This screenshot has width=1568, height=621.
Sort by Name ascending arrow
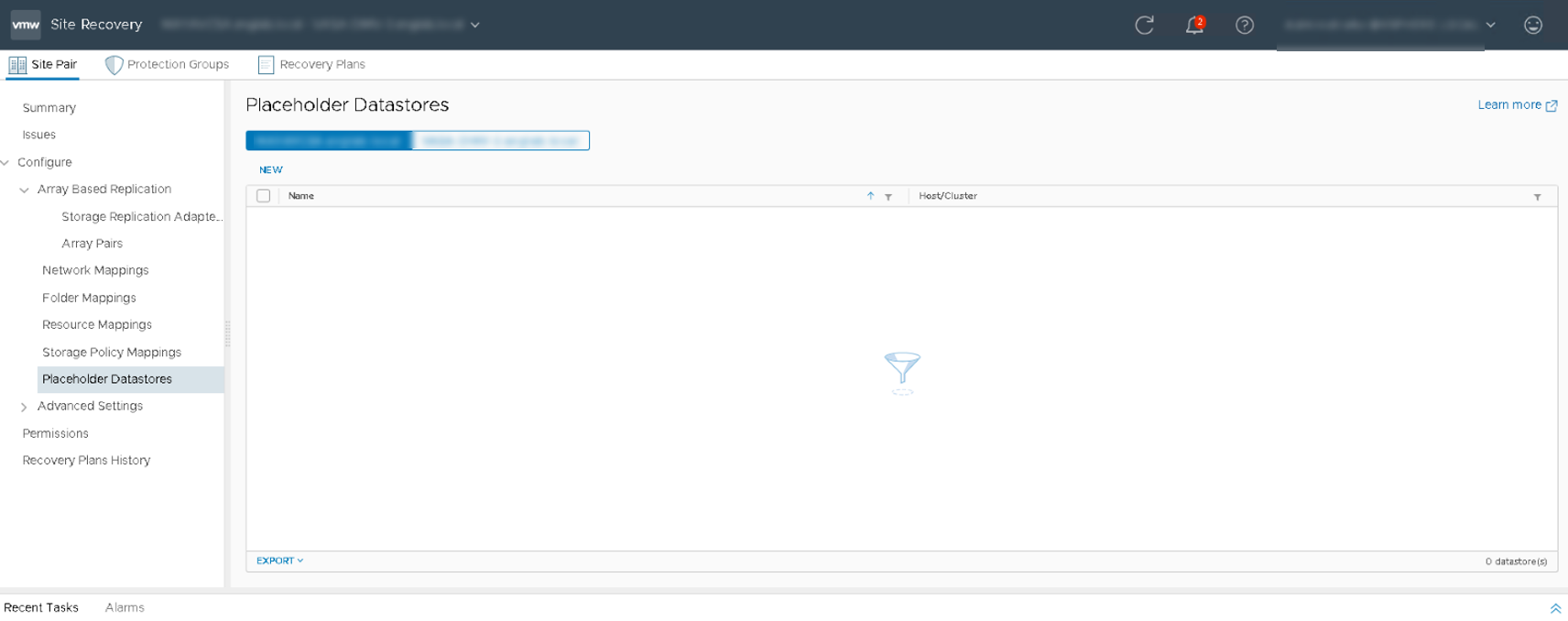(x=870, y=196)
